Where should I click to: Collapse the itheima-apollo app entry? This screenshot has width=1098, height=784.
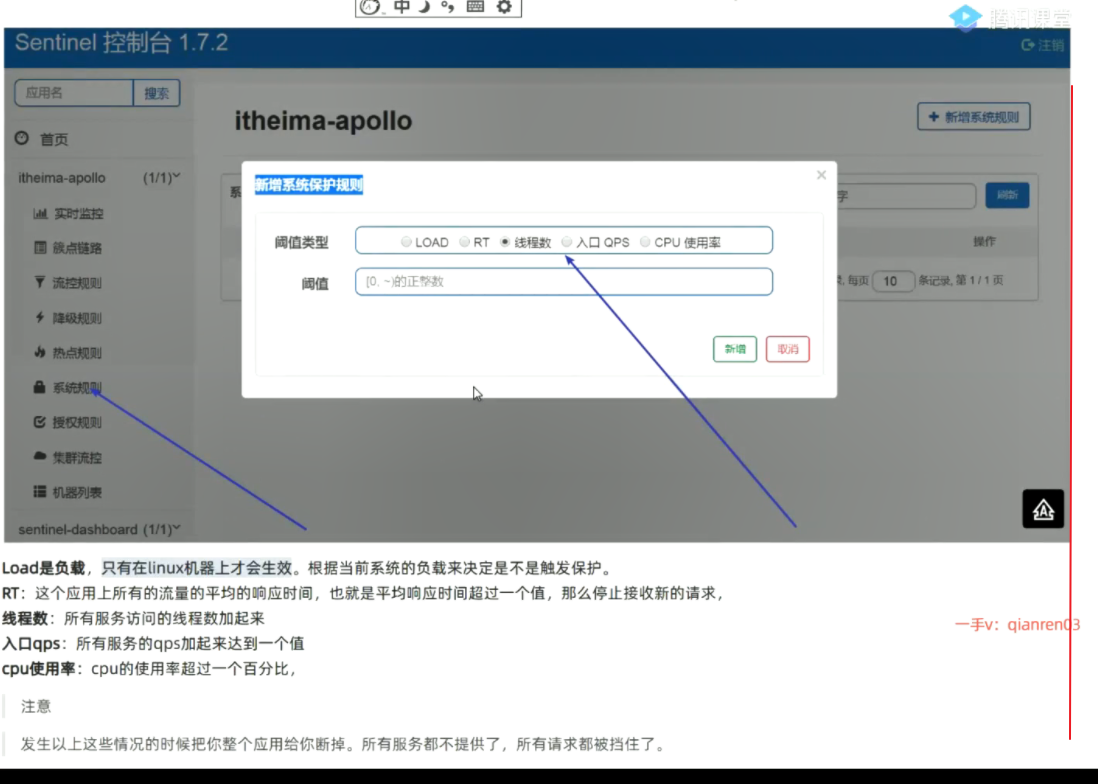pyautogui.click(x=99, y=178)
